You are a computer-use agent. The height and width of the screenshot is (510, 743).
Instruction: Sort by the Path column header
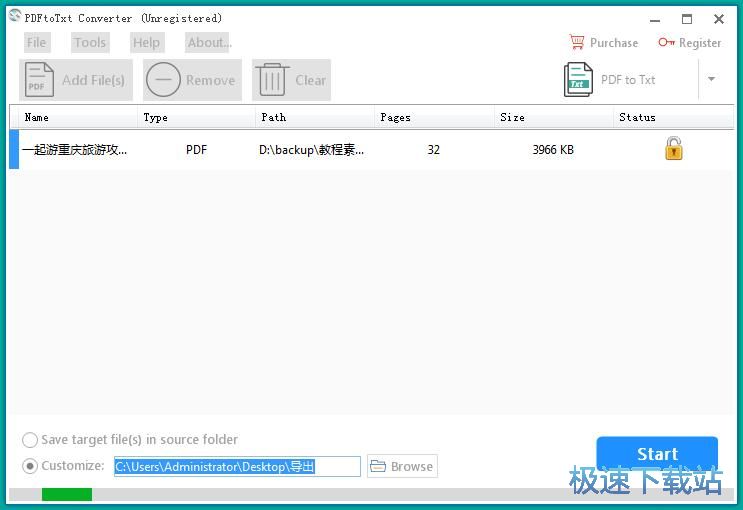point(315,117)
